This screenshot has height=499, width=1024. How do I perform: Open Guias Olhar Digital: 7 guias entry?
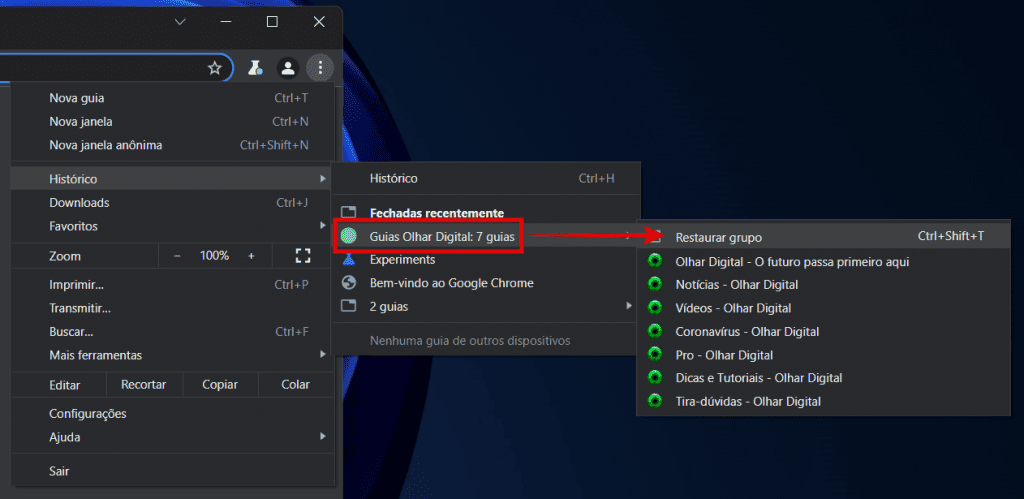click(x=486, y=236)
